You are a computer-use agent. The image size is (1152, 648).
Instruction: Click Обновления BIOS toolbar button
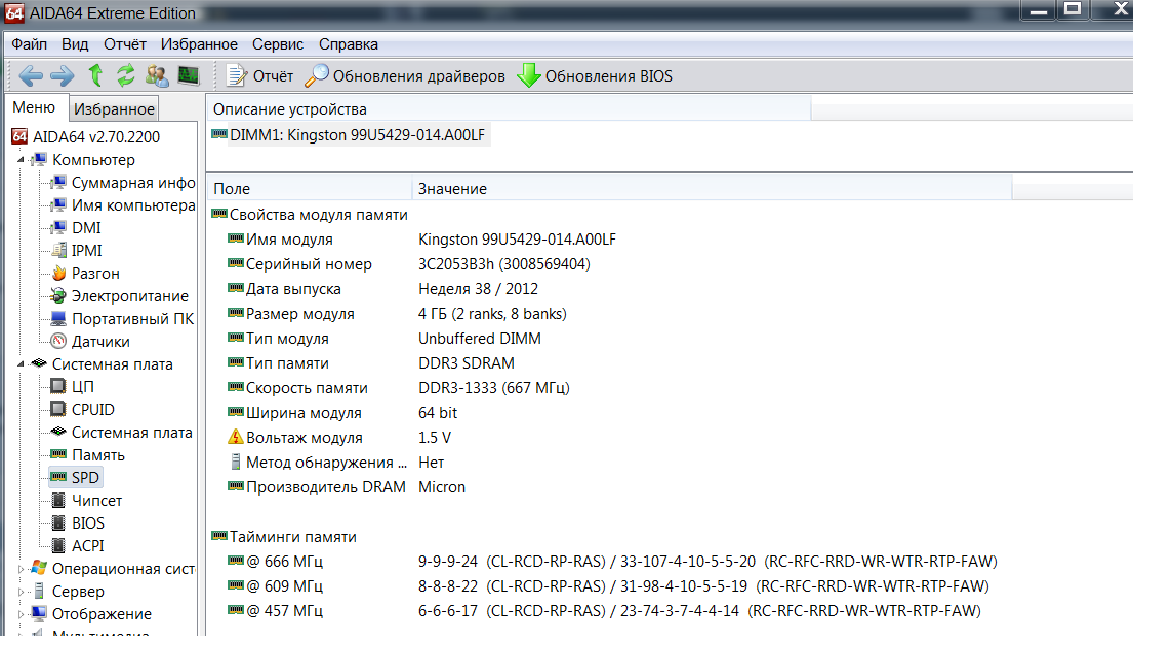[x=595, y=76]
